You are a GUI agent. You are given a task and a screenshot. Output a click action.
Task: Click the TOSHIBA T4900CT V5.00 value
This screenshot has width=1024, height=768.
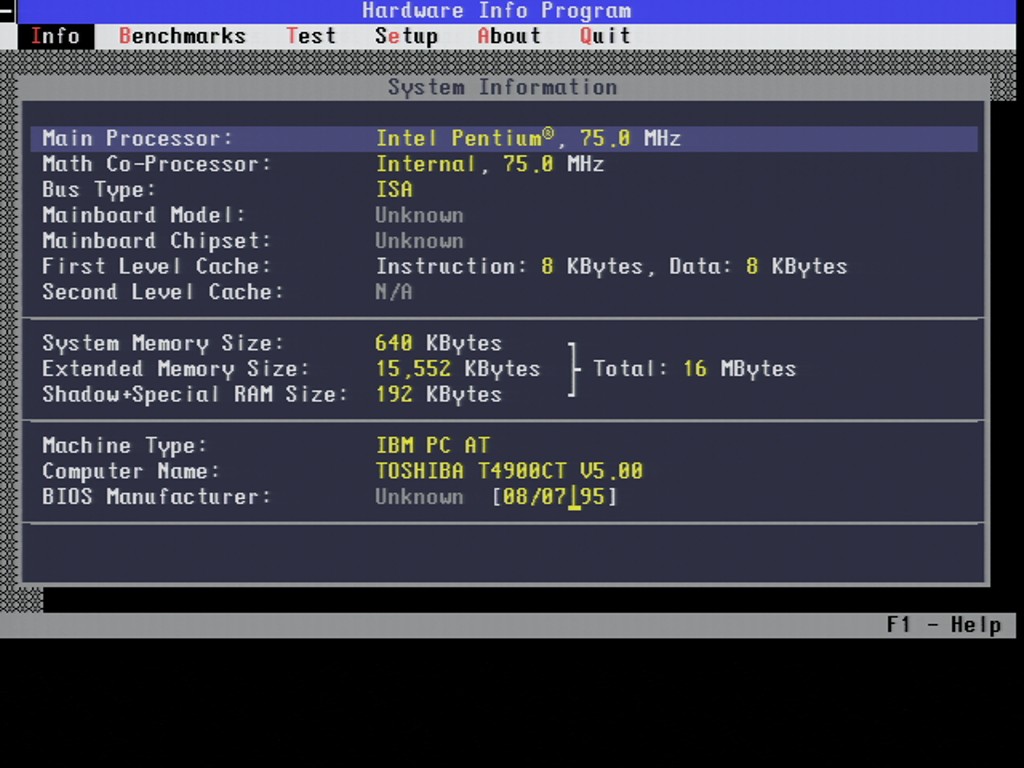(509, 471)
